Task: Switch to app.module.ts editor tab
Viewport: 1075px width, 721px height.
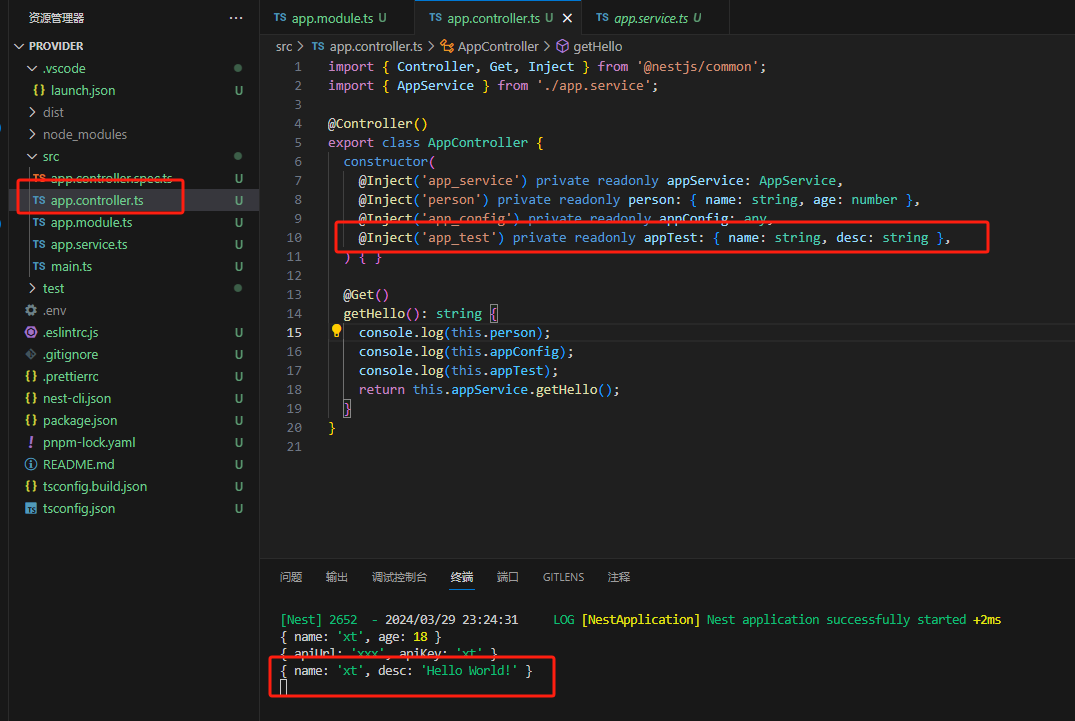Action: pos(337,18)
